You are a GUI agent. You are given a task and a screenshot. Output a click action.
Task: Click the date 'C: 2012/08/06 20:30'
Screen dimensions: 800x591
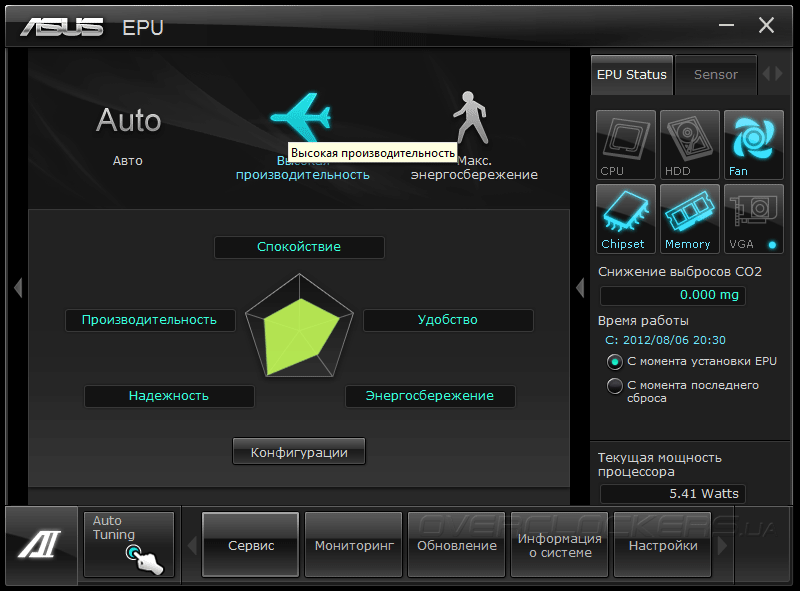(665, 340)
